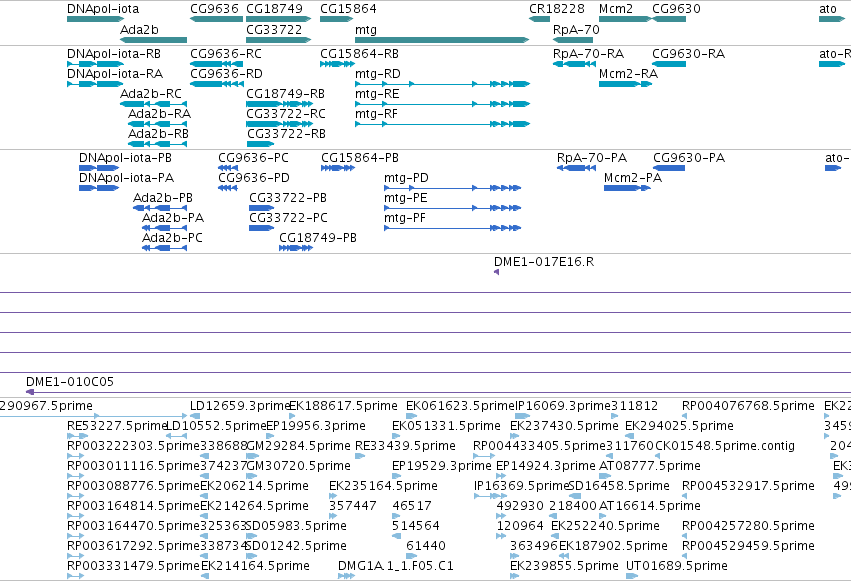Click the CG33722 gene annotation

point(278,40)
